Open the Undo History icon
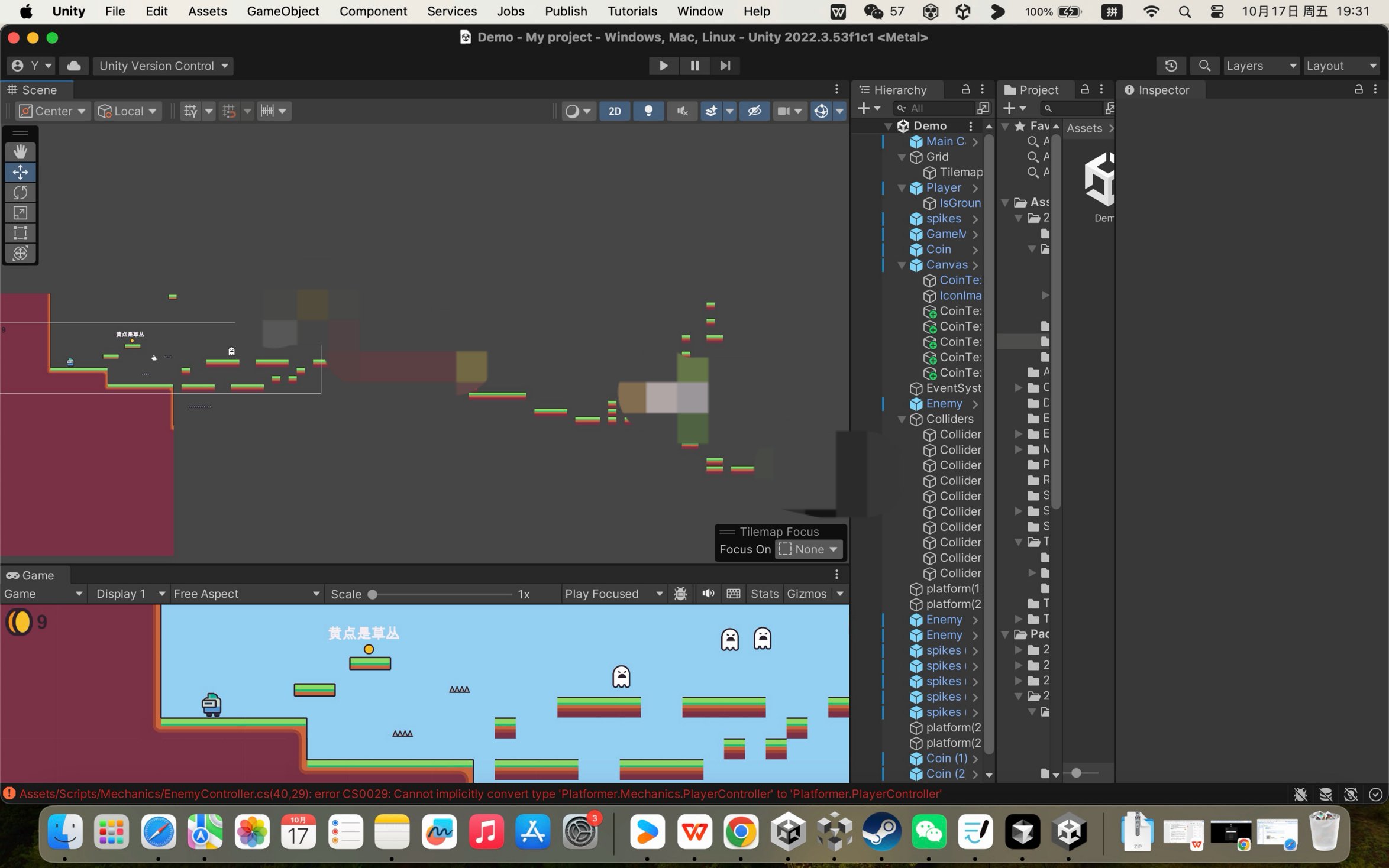 tap(1171, 66)
